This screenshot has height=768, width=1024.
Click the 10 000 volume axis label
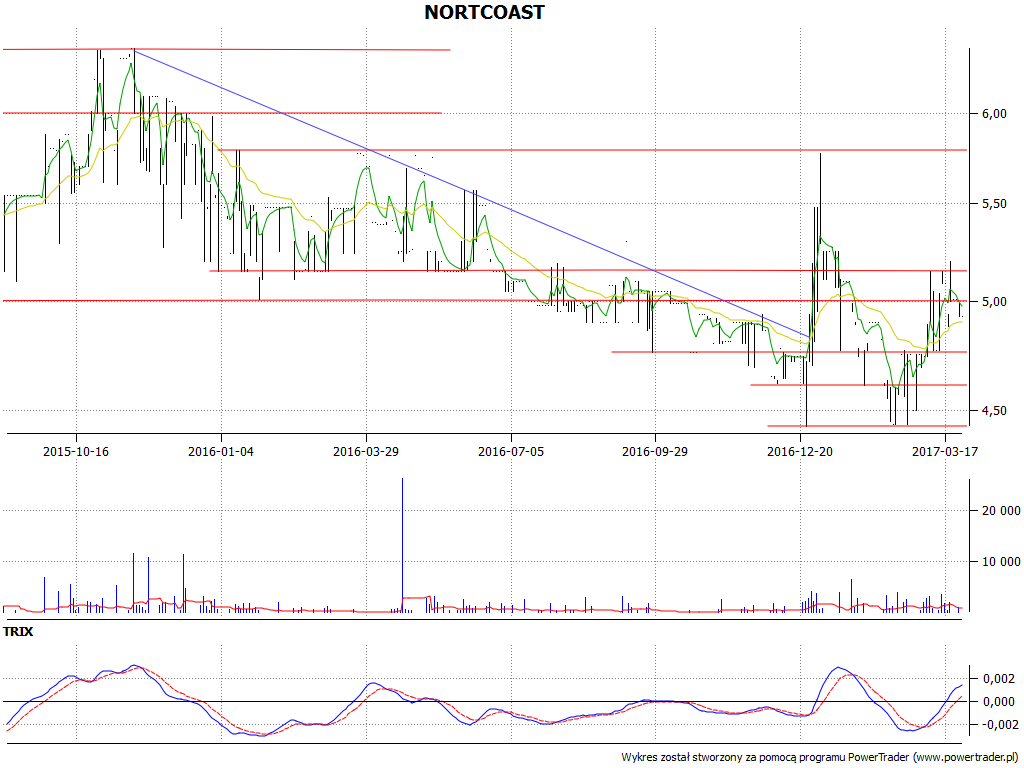pyautogui.click(x=1001, y=562)
